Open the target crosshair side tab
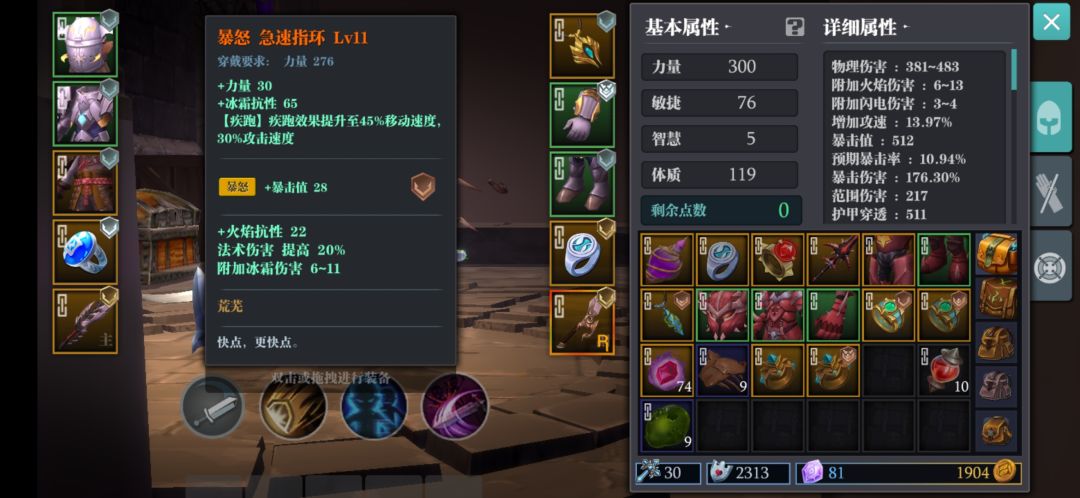The height and width of the screenshot is (498, 1080). (x=1051, y=265)
